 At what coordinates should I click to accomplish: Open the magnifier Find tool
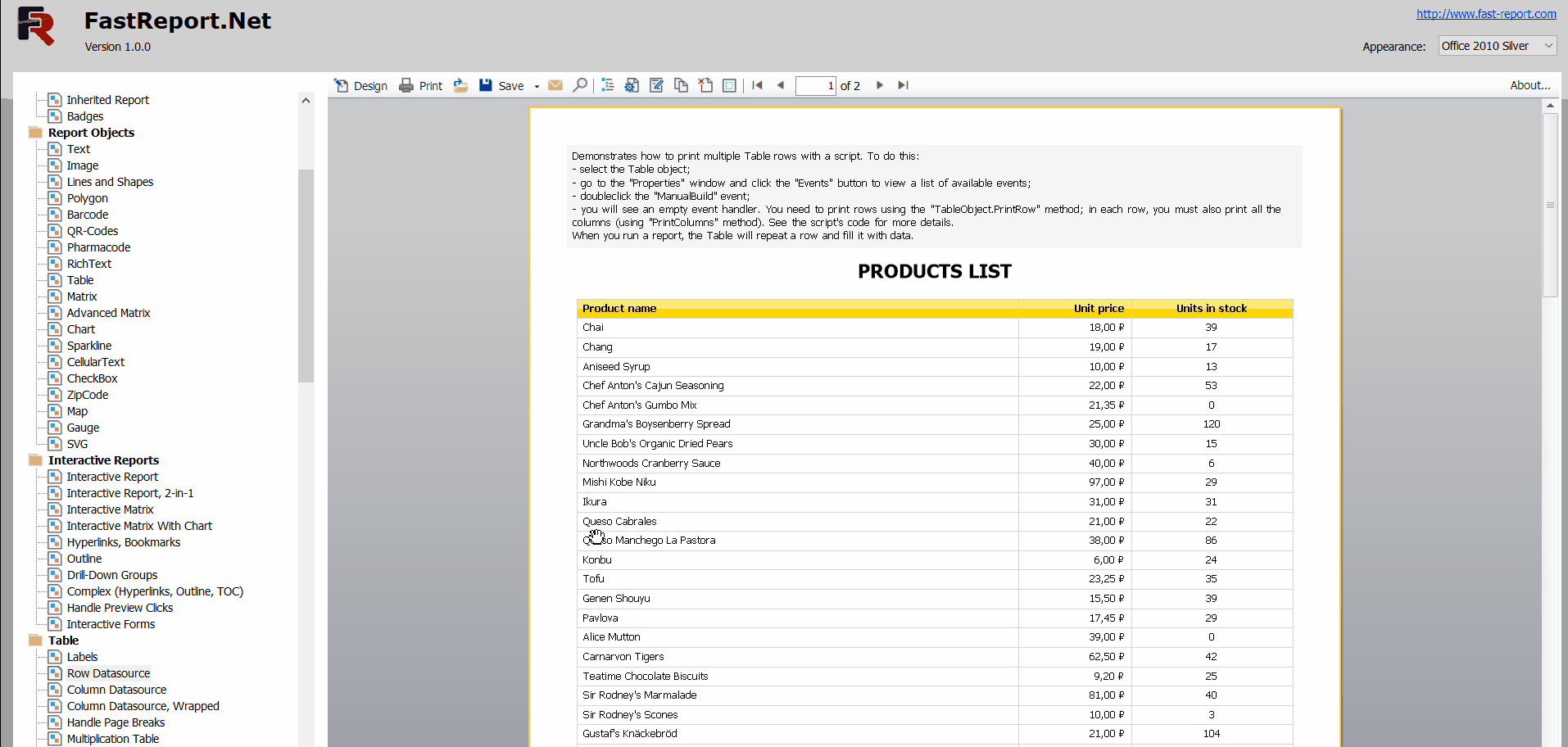[x=580, y=85]
